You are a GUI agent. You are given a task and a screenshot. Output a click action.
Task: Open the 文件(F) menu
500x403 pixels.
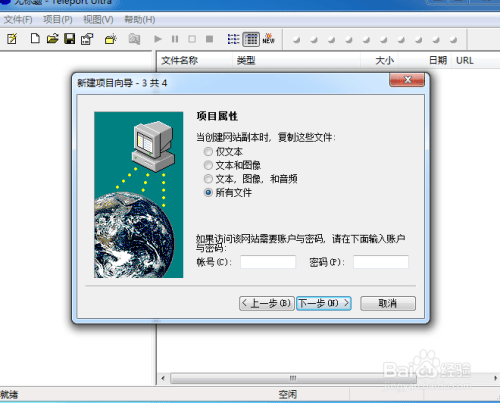click(x=18, y=20)
